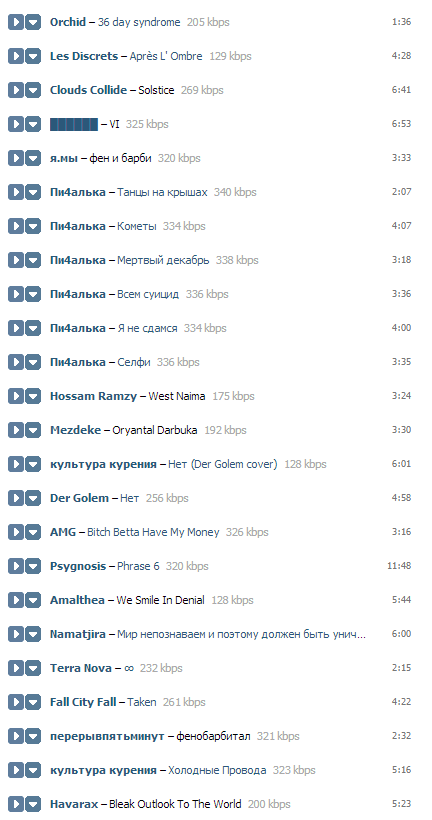Open dropdown arrow for Der Golem – Нет

pos(33,498)
